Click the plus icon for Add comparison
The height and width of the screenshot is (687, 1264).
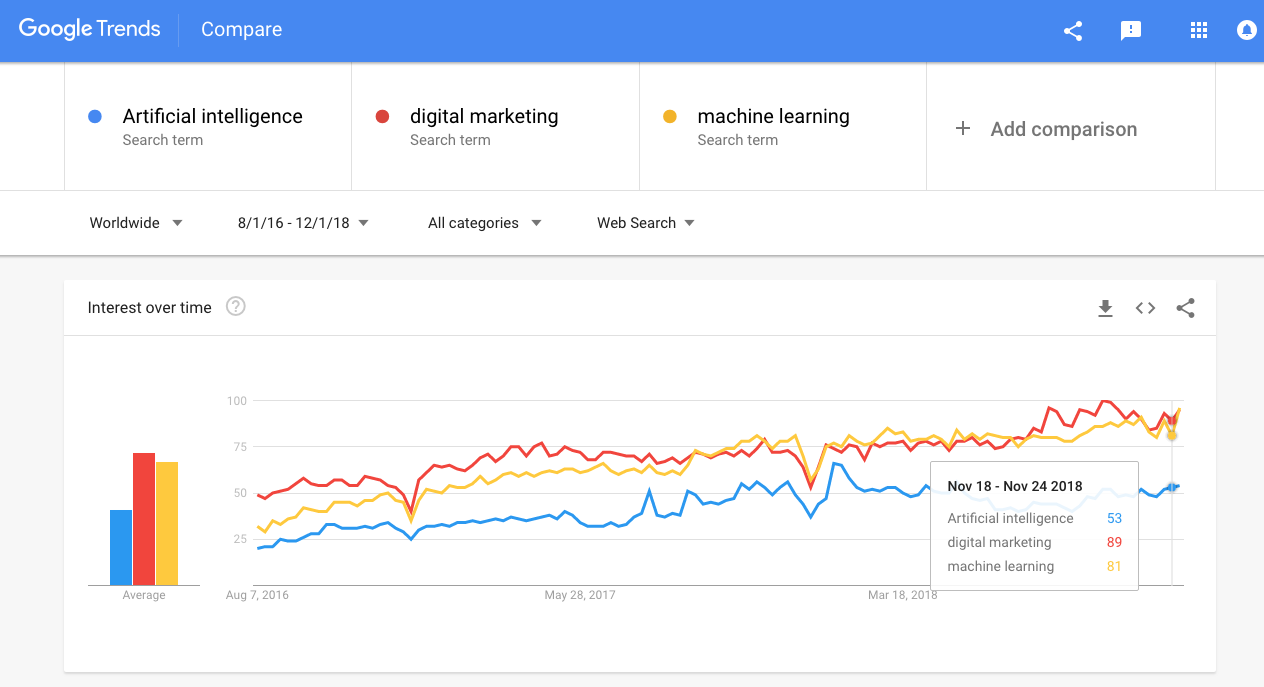click(x=963, y=128)
